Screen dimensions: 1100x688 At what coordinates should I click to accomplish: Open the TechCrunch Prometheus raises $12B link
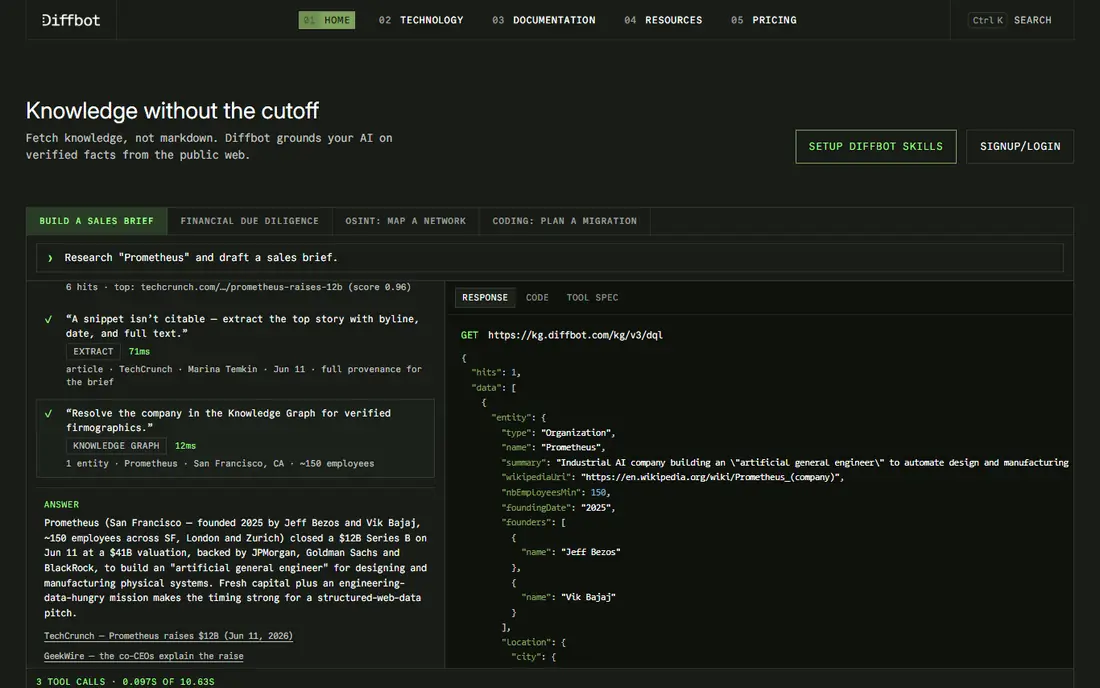click(168, 636)
